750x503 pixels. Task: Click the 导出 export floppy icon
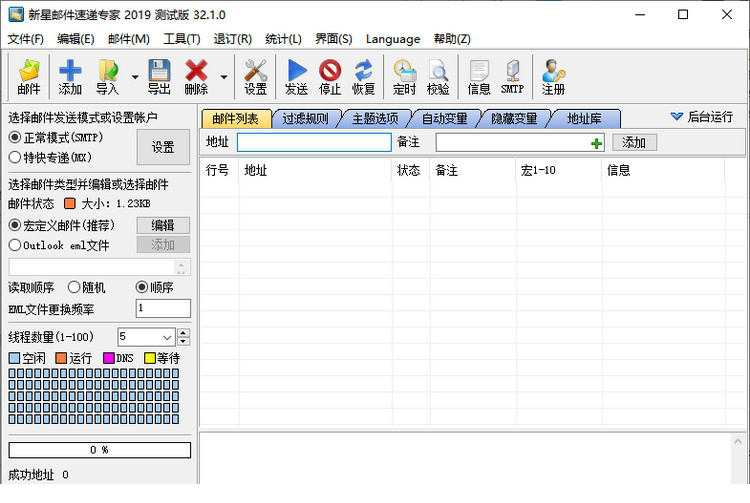tap(159, 77)
